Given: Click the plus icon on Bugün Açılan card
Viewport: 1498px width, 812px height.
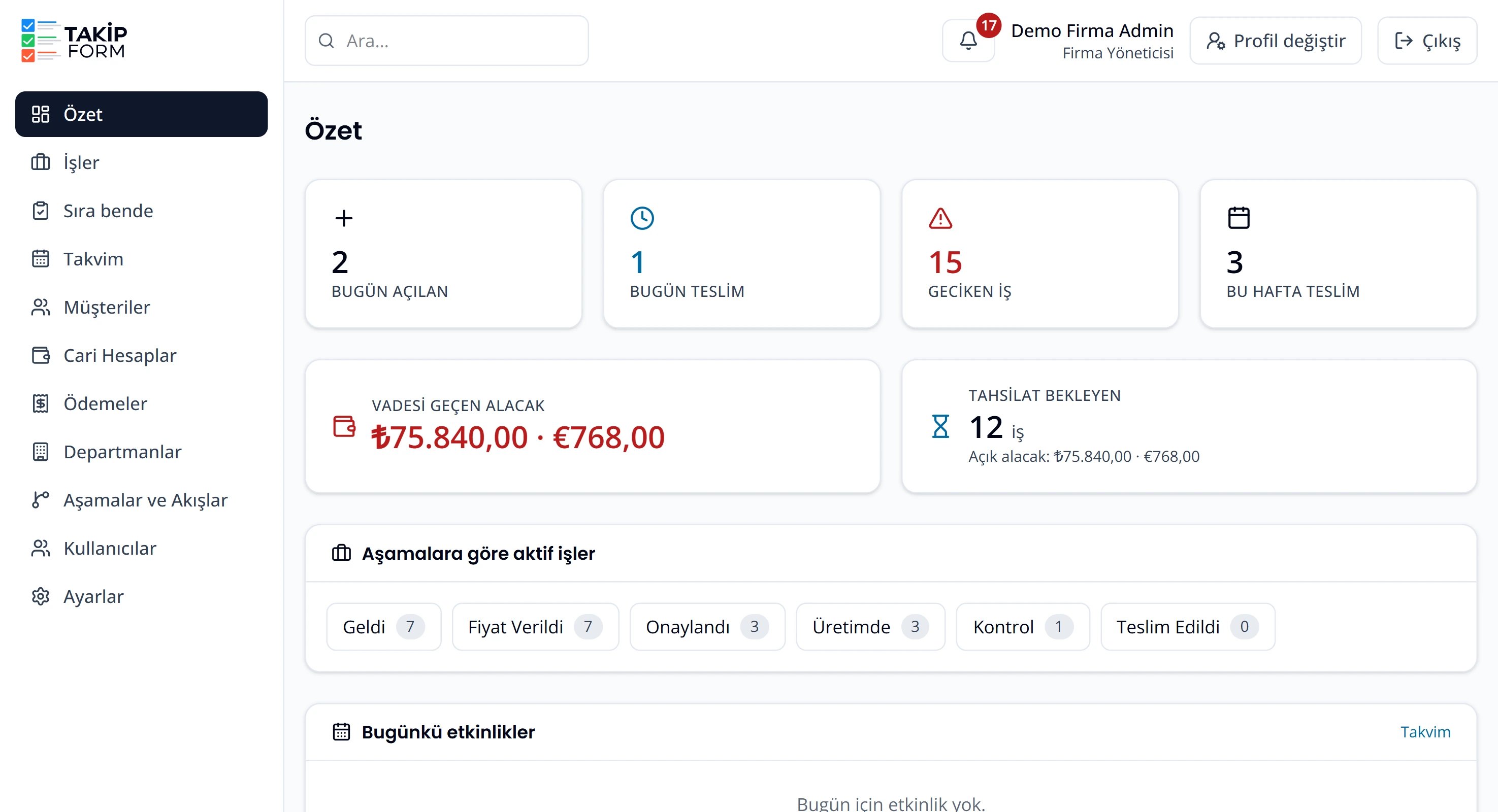Looking at the screenshot, I should click(344, 219).
